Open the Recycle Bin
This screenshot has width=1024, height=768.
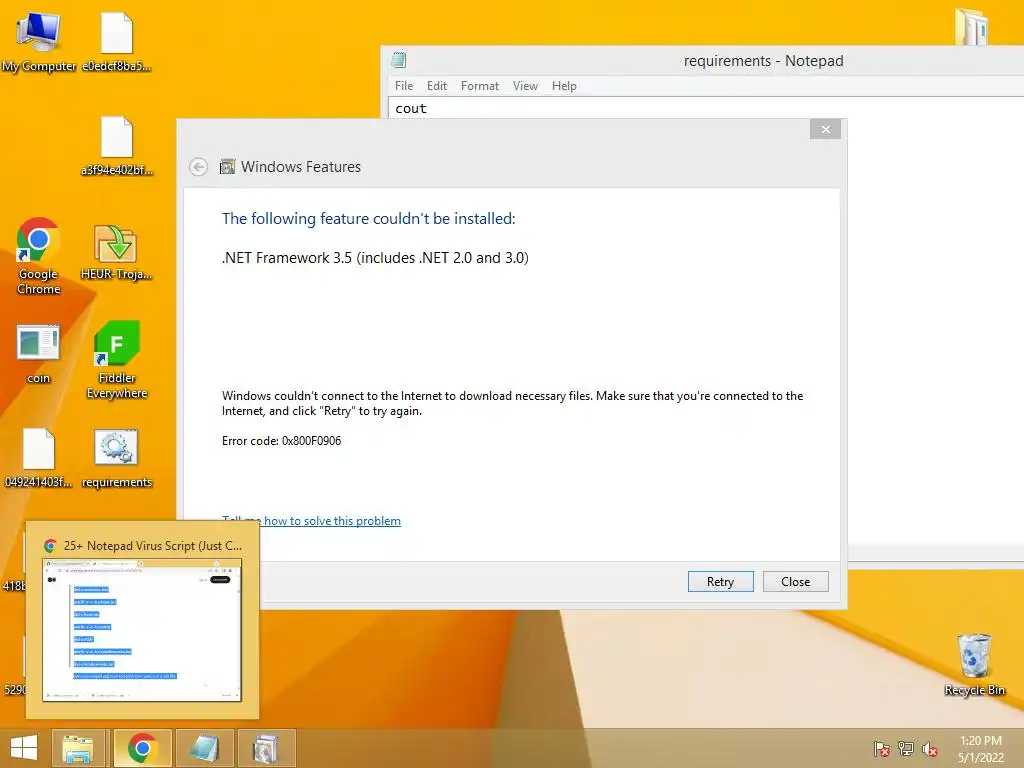pyautogui.click(x=974, y=664)
